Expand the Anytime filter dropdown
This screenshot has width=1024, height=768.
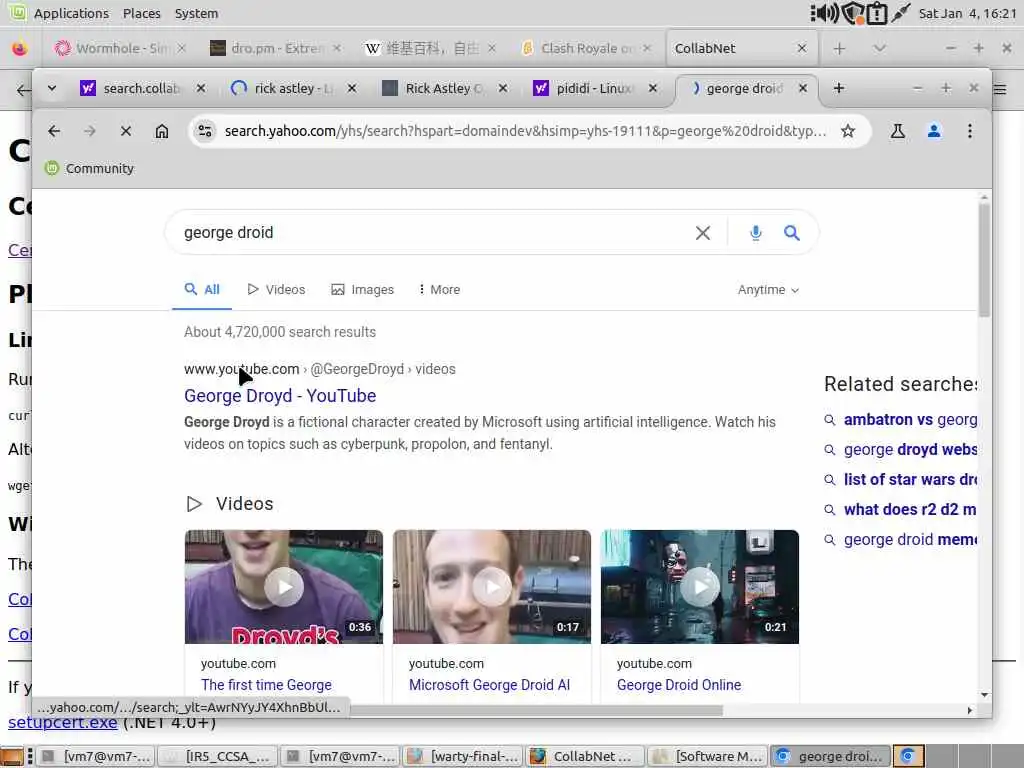coord(768,290)
